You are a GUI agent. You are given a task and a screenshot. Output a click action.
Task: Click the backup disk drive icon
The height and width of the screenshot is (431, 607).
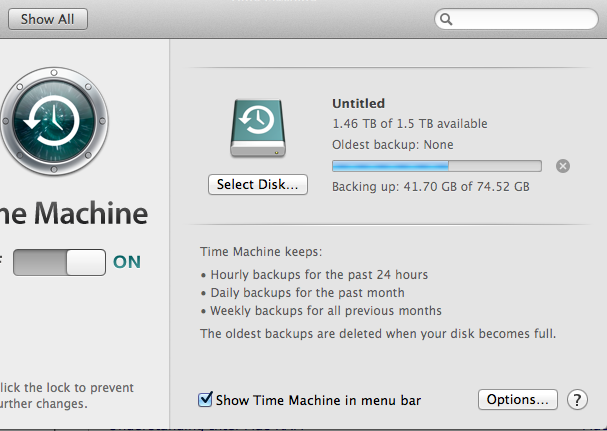tap(258, 129)
